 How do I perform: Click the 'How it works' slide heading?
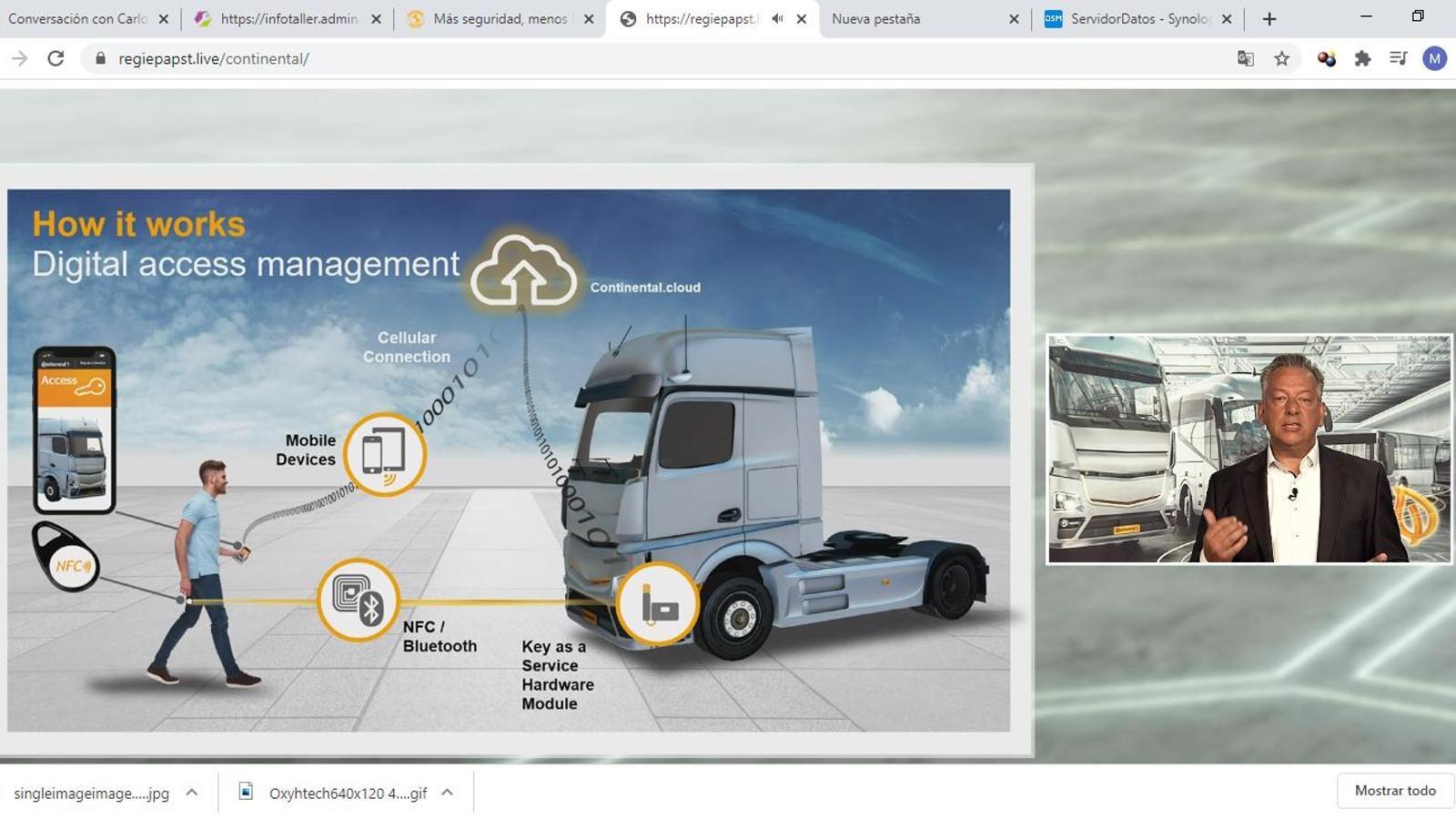coord(138,224)
